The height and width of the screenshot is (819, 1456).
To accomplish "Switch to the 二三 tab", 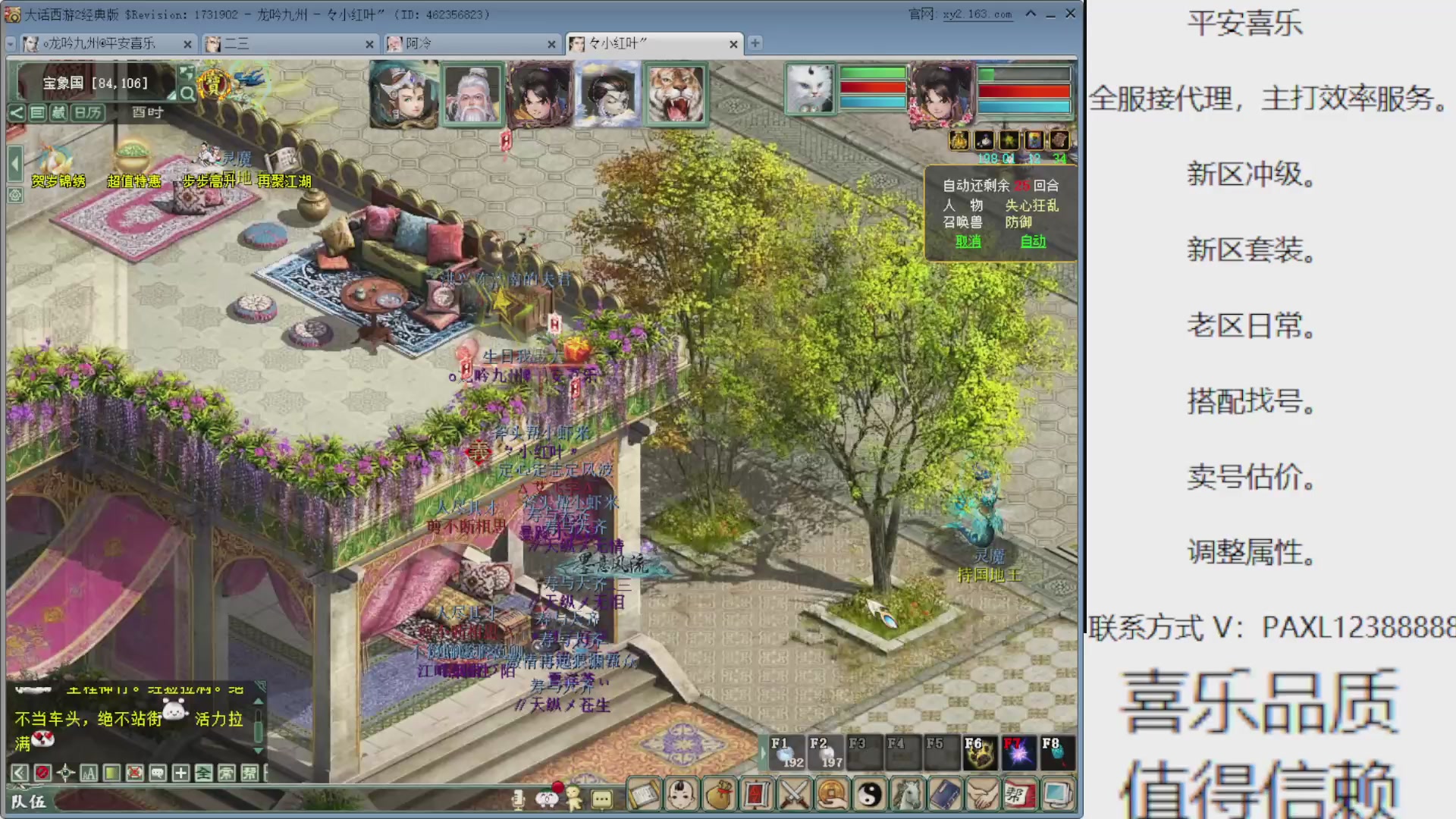I will tap(290, 44).
